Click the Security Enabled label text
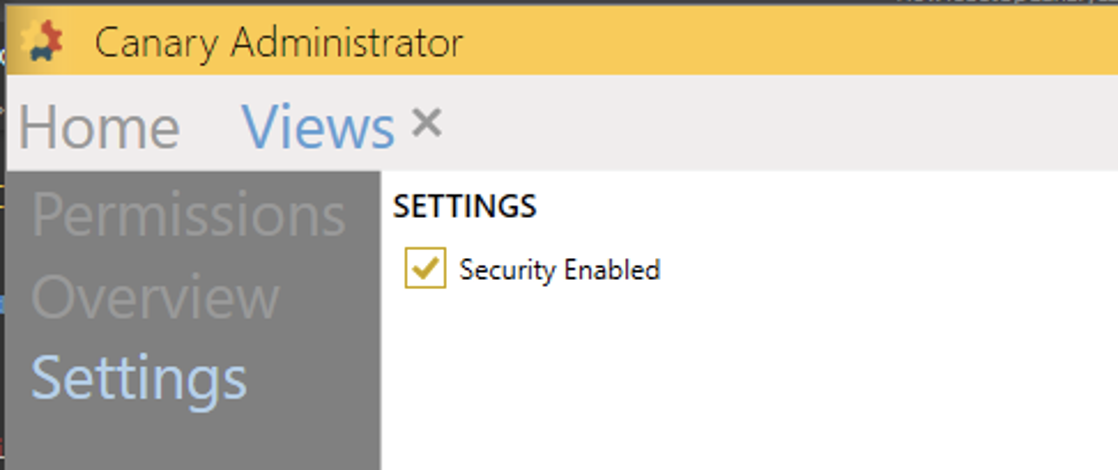 click(x=559, y=270)
